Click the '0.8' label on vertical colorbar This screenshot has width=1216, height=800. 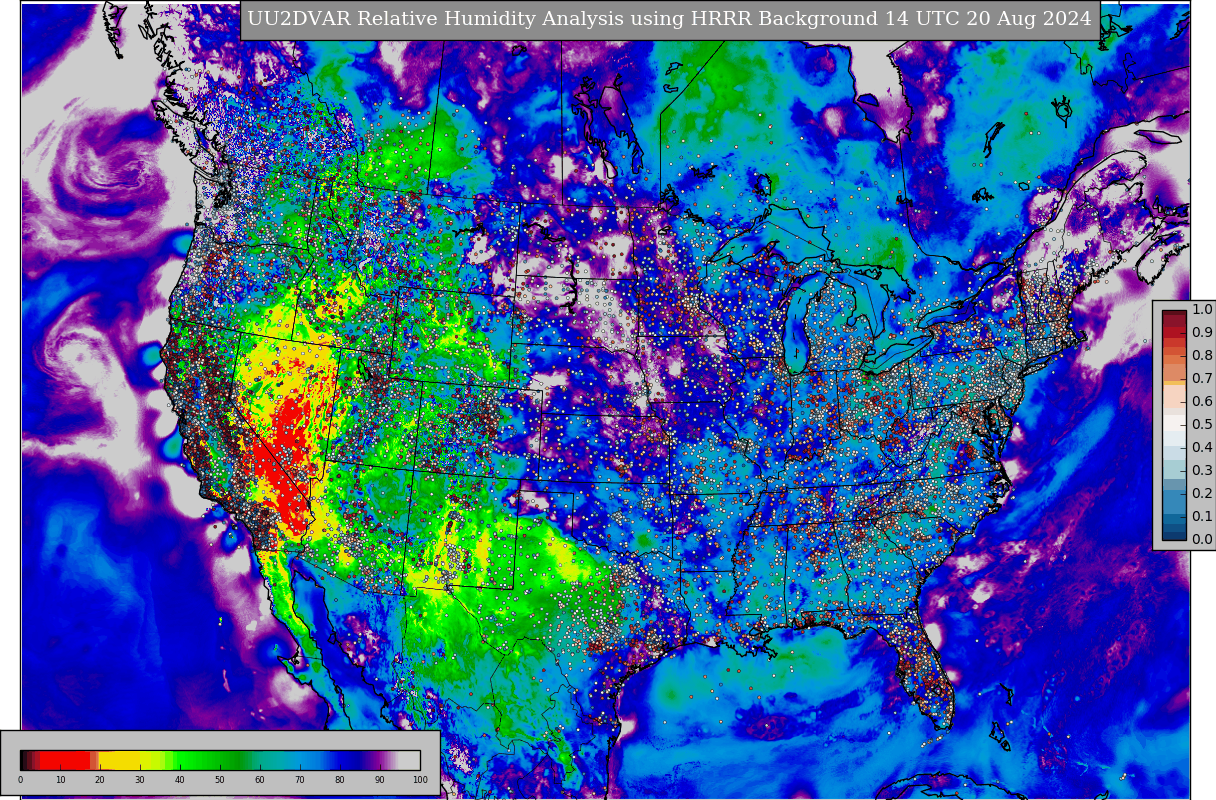(1202, 356)
